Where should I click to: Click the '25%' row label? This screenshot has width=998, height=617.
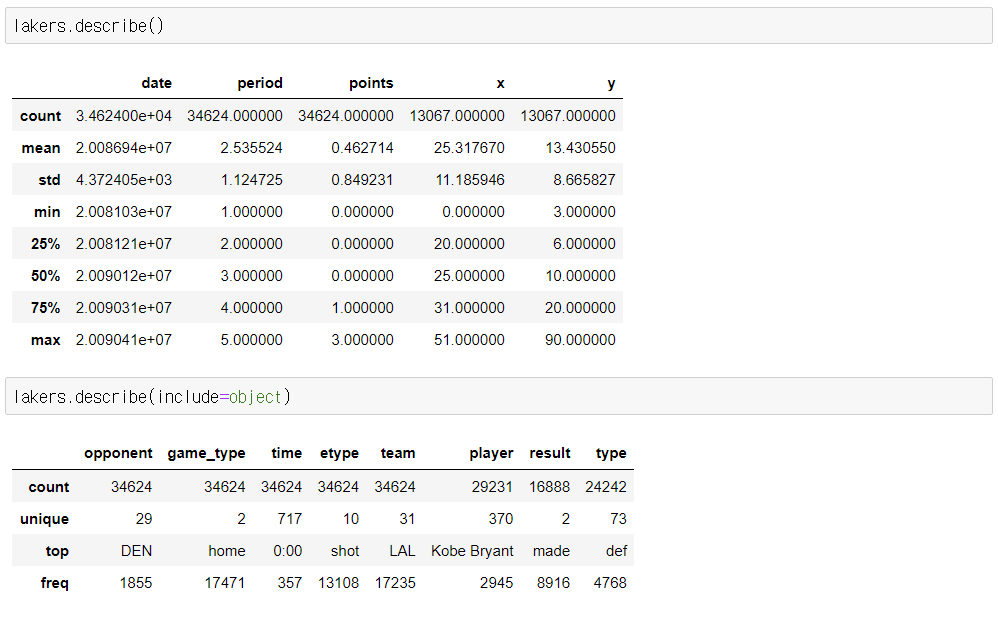(x=45, y=244)
